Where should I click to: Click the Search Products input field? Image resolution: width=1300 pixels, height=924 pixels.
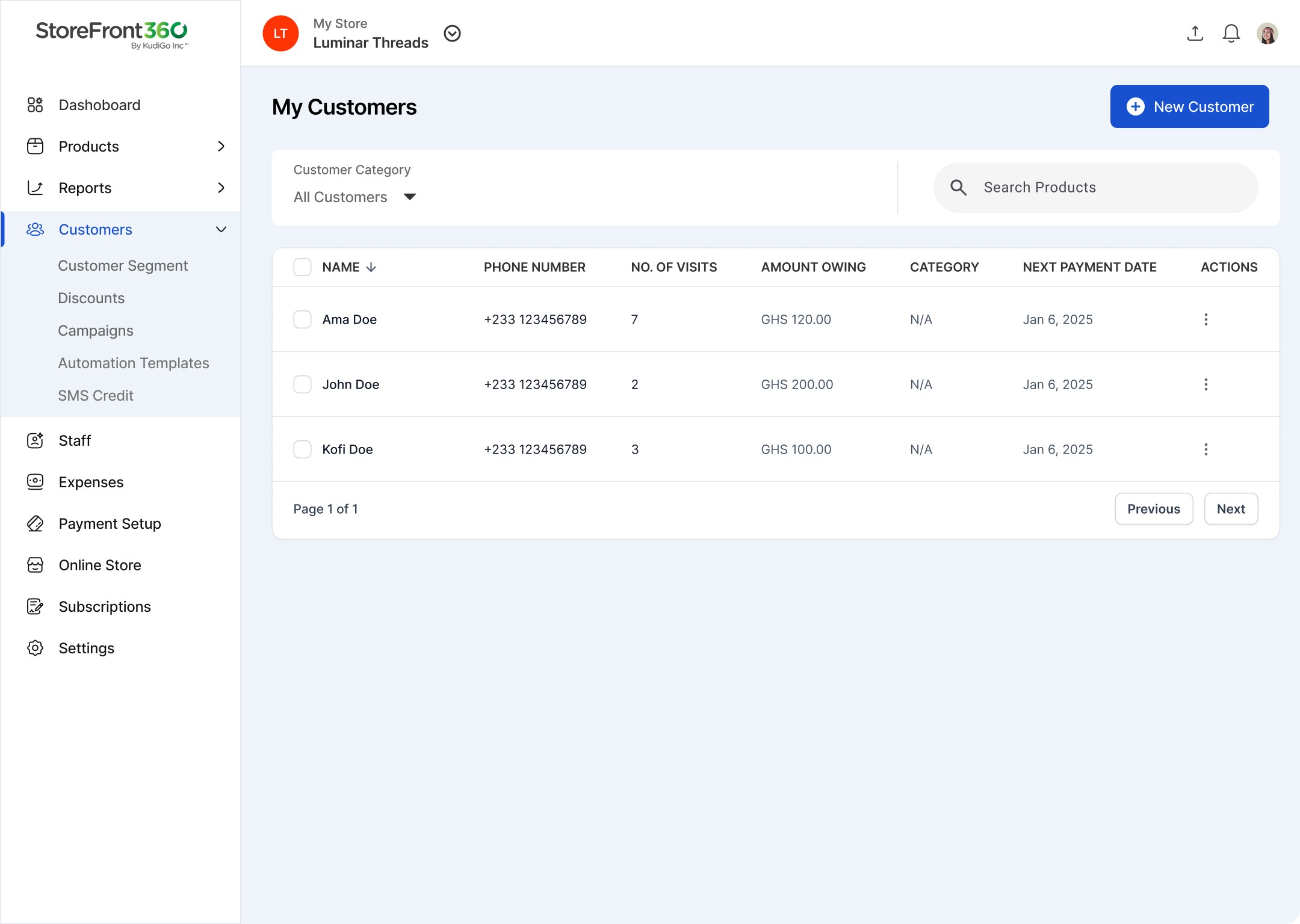1095,188
